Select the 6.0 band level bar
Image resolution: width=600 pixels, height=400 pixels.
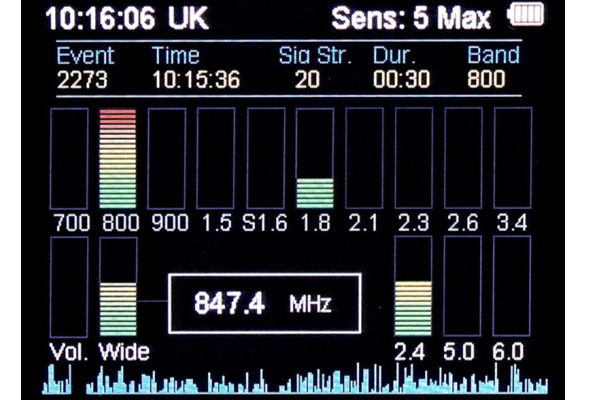(x=512, y=287)
